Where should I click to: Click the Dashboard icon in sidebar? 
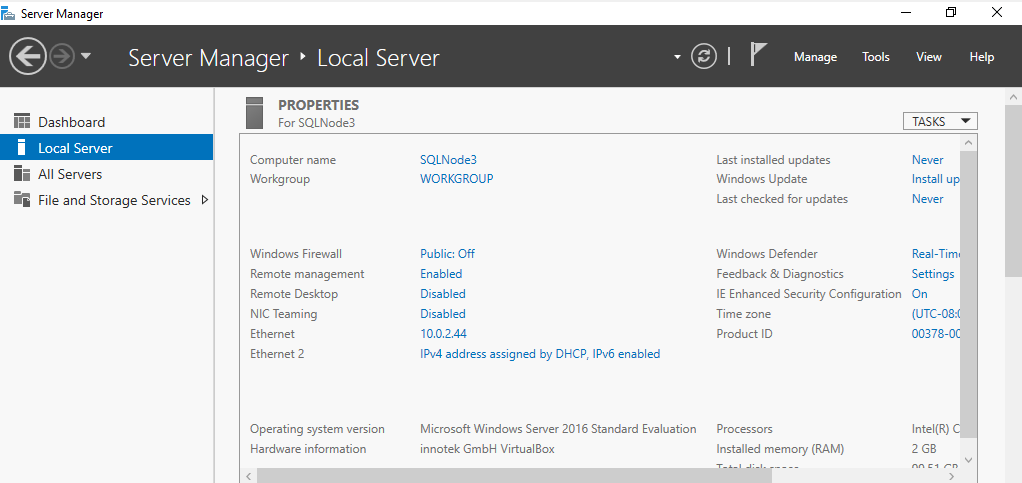pos(22,122)
